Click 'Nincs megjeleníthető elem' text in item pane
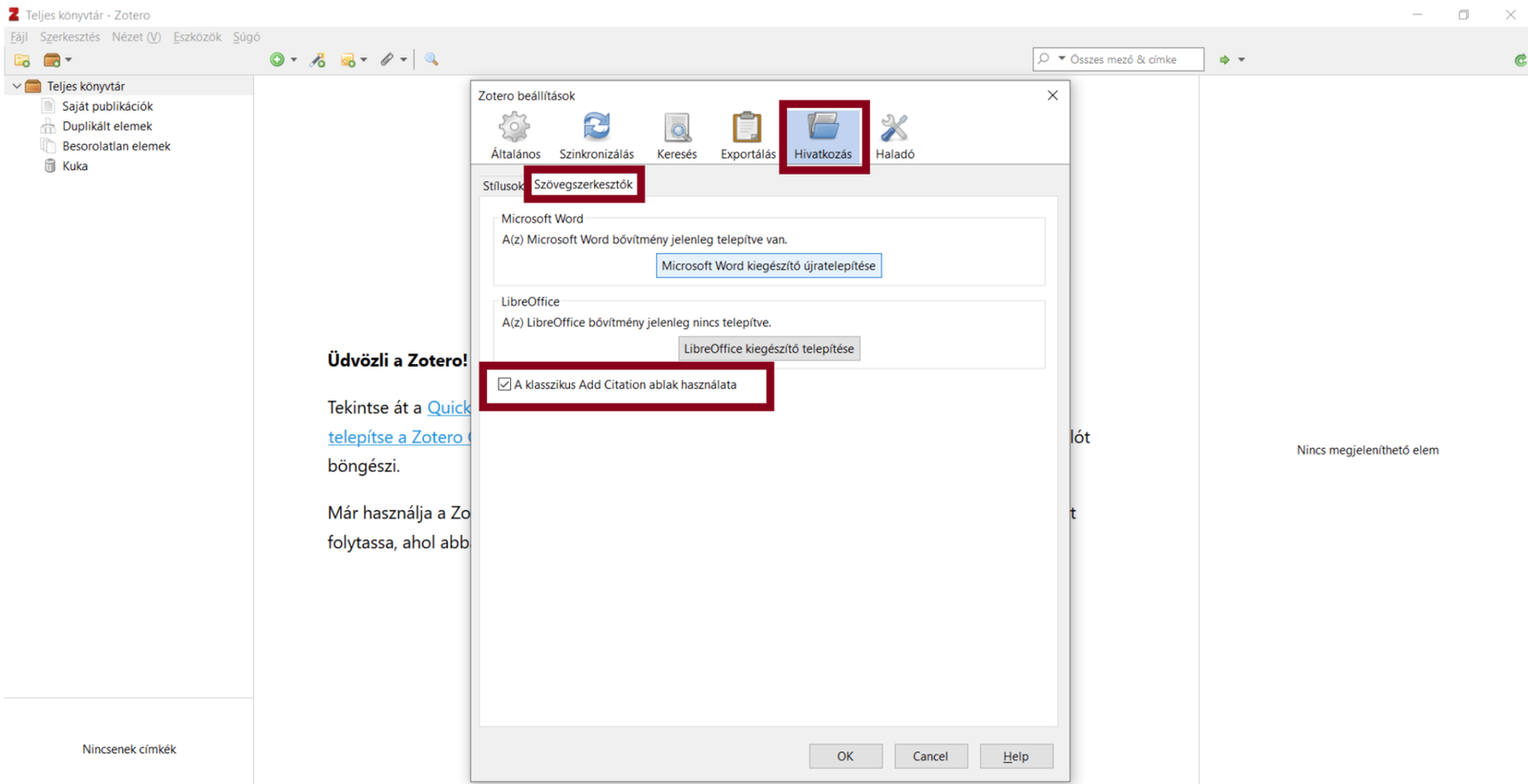 click(x=1368, y=451)
